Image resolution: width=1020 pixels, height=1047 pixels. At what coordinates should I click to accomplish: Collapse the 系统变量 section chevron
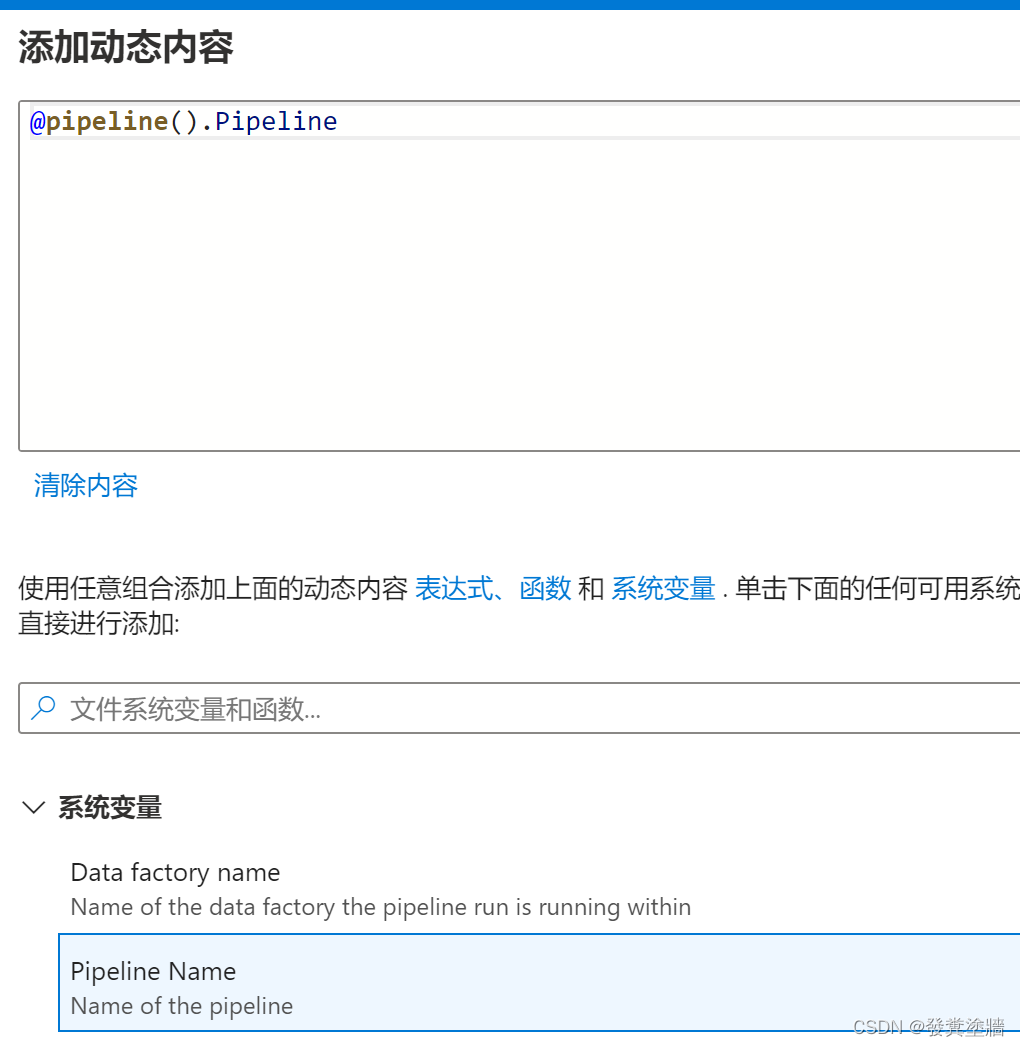click(34, 808)
